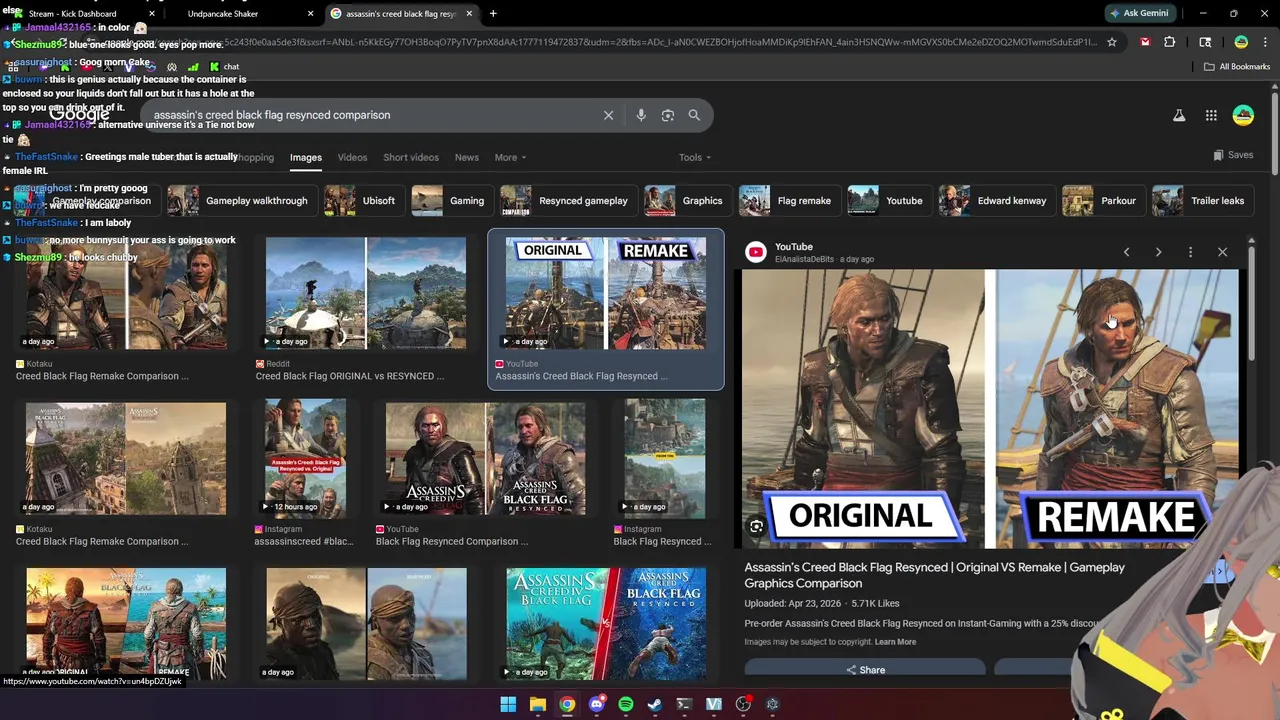Open the Chrome profile avatar in toolbar
The width and height of the screenshot is (1280, 720).
click(x=1241, y=42)
